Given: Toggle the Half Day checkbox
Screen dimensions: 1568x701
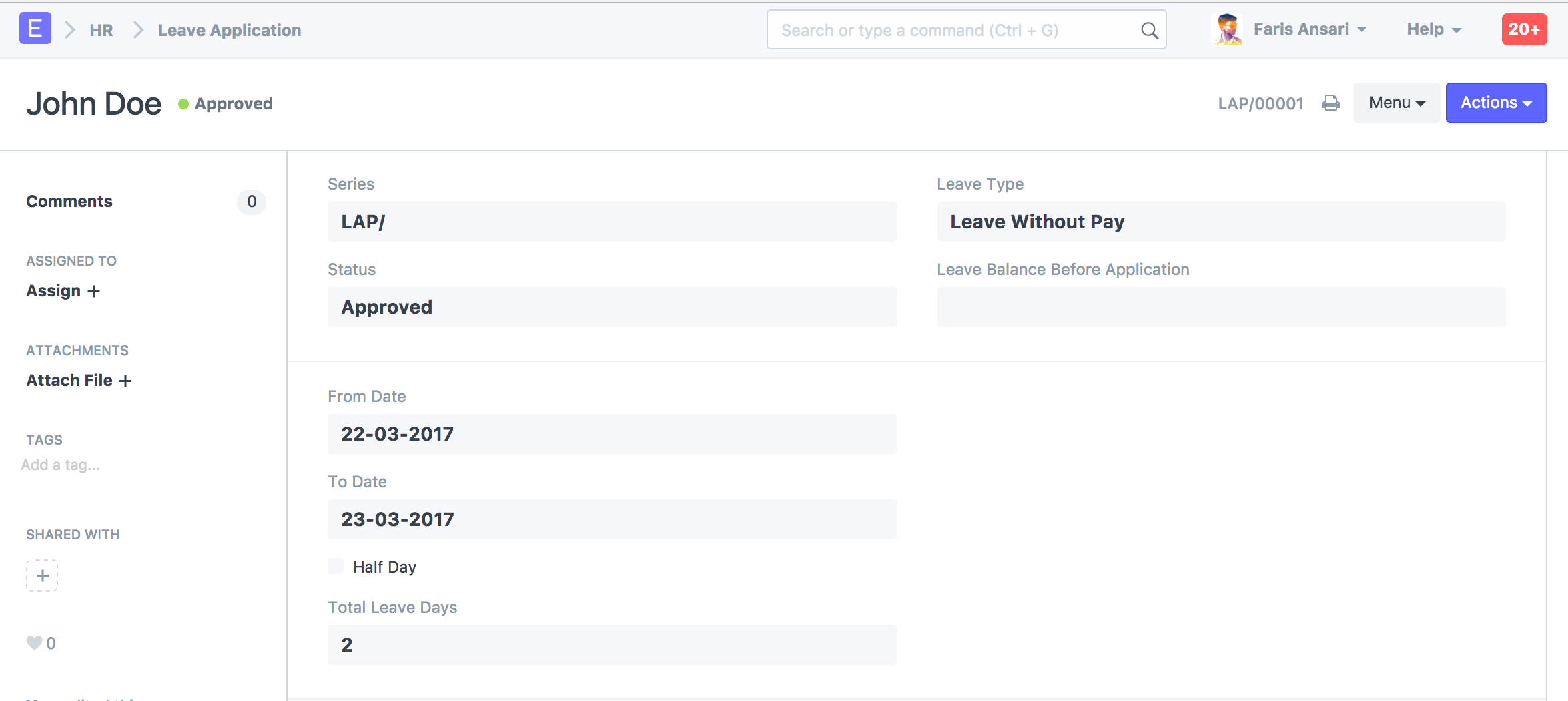Looking at the screenshot, I should coord(336,567).
